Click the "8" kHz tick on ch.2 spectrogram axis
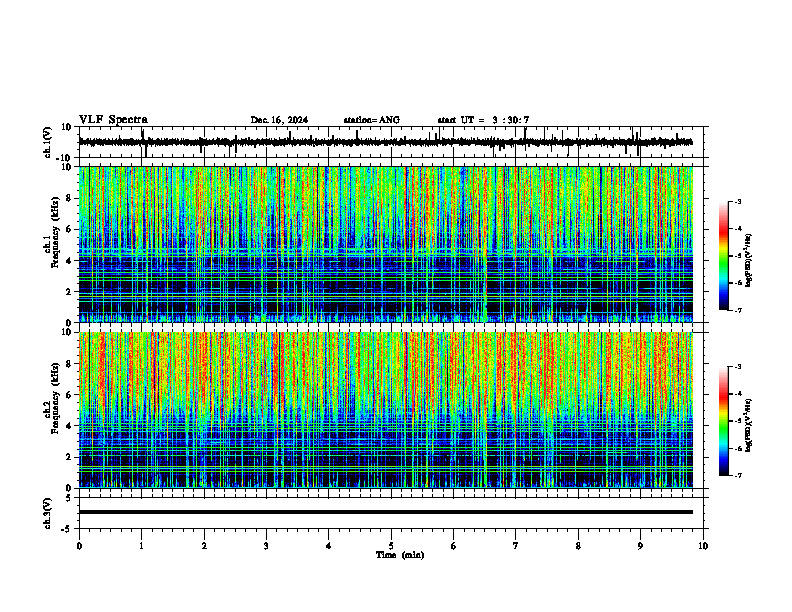This screenshot has width=792, height=612. coord(70,364)
